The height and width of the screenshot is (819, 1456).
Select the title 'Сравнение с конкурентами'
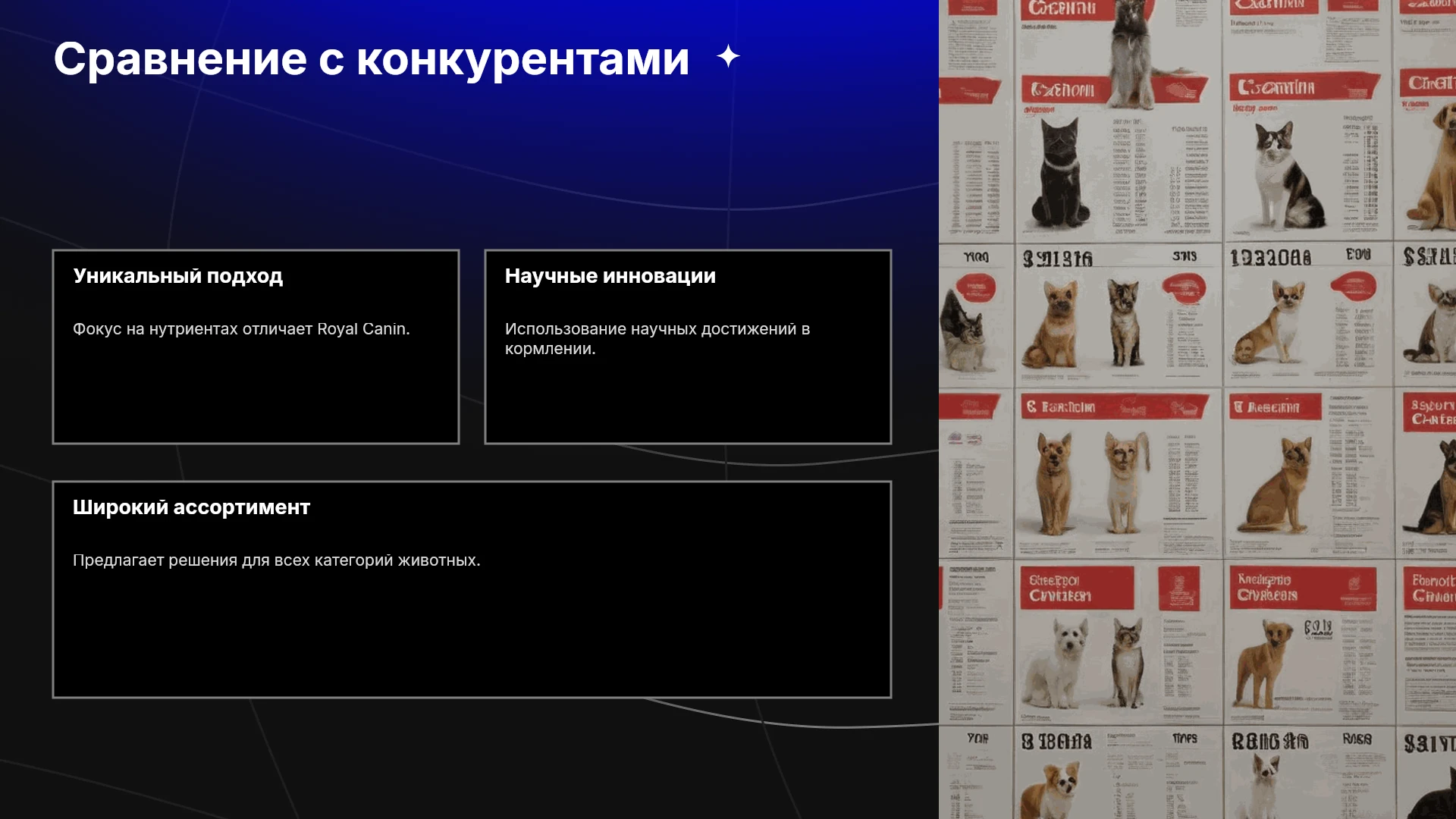[372, 59]
